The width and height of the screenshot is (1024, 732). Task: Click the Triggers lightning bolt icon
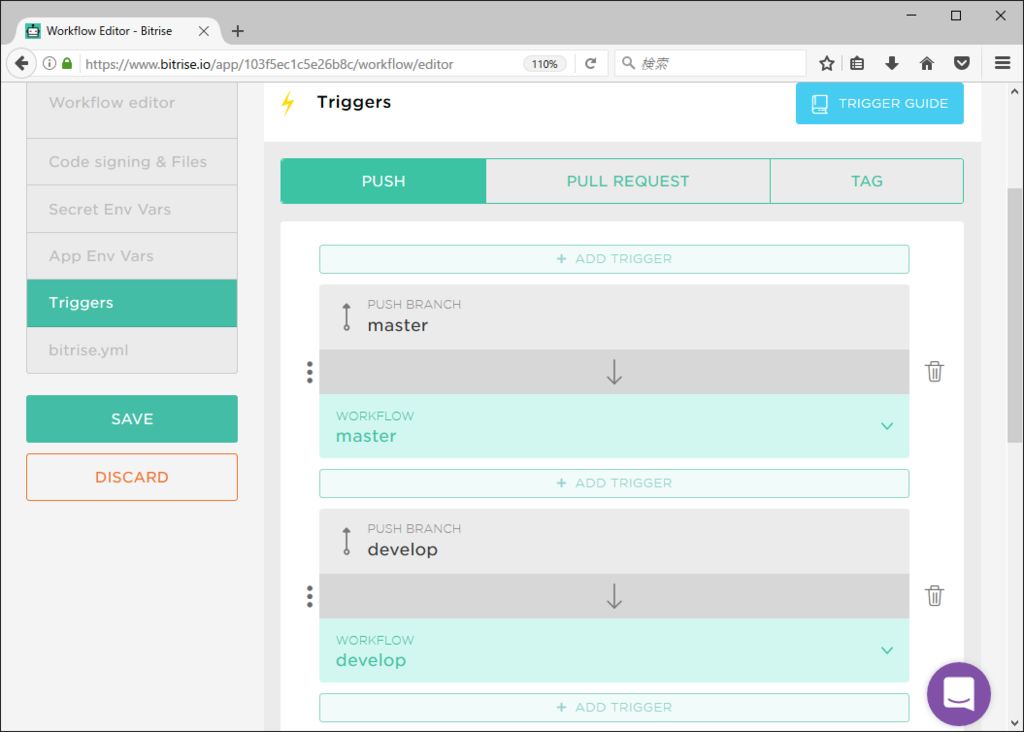click(287, 103)
